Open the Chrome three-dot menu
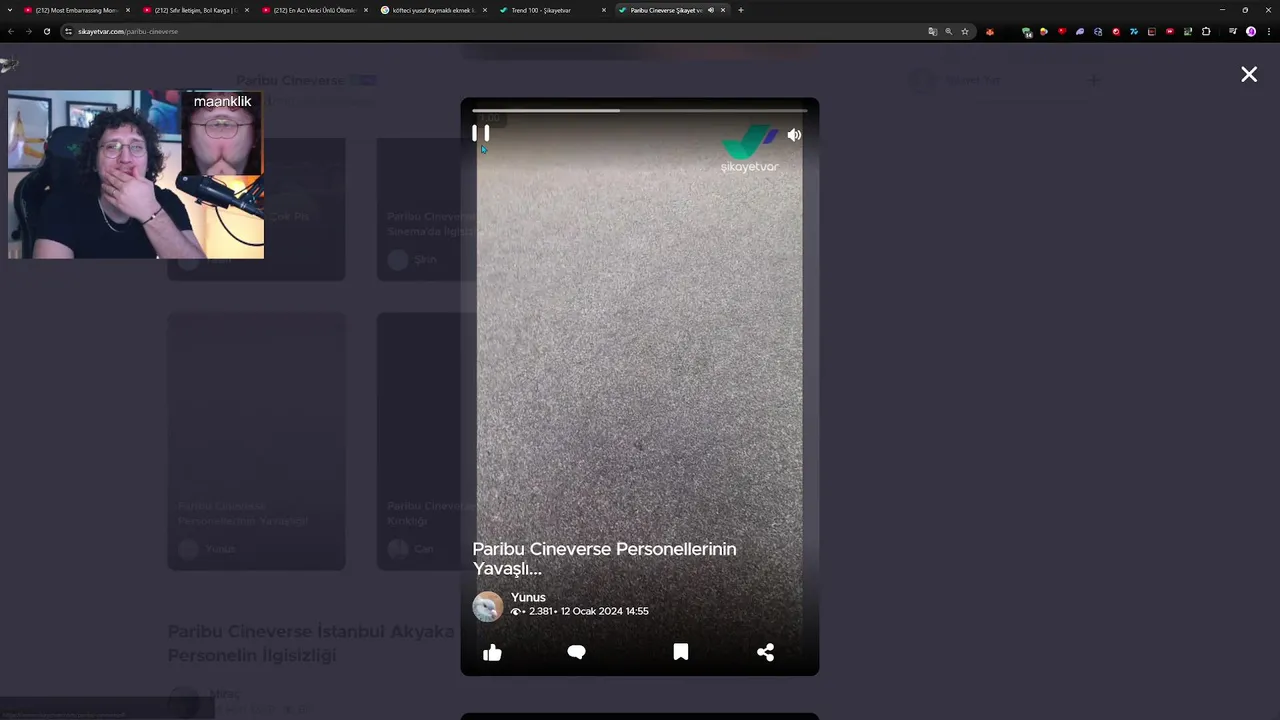1280x720 pixels. [x=1268, y=31]
